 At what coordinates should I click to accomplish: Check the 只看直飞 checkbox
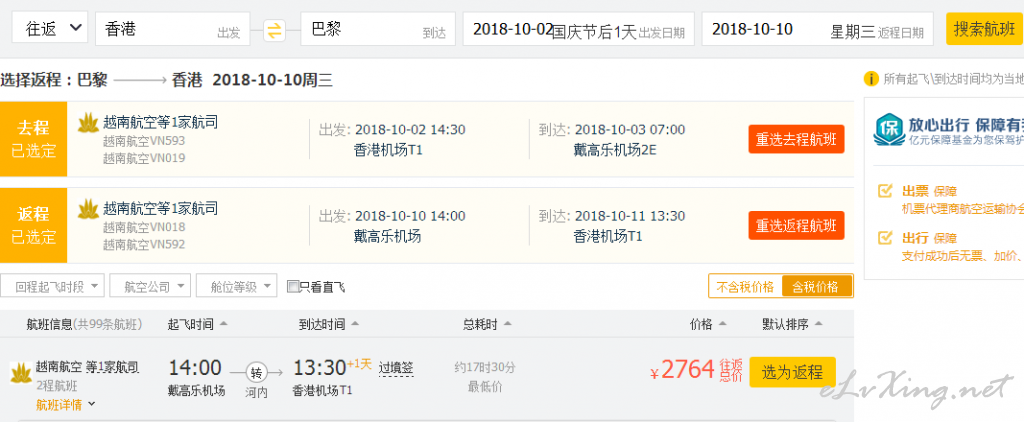click(x=293, y=286)
